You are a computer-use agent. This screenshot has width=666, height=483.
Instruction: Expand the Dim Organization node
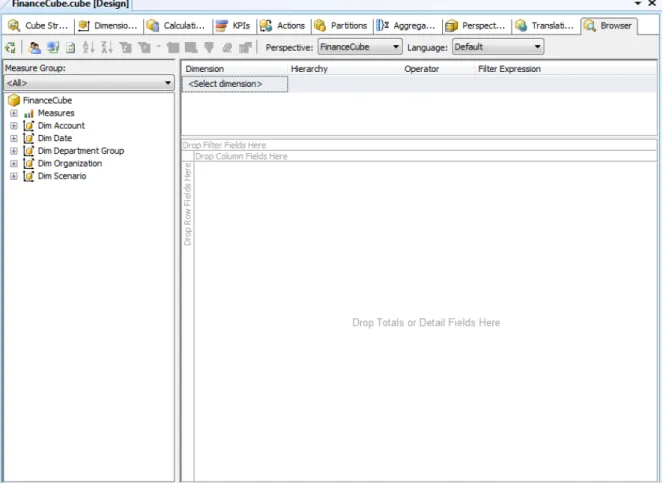[x=14, y=164]
